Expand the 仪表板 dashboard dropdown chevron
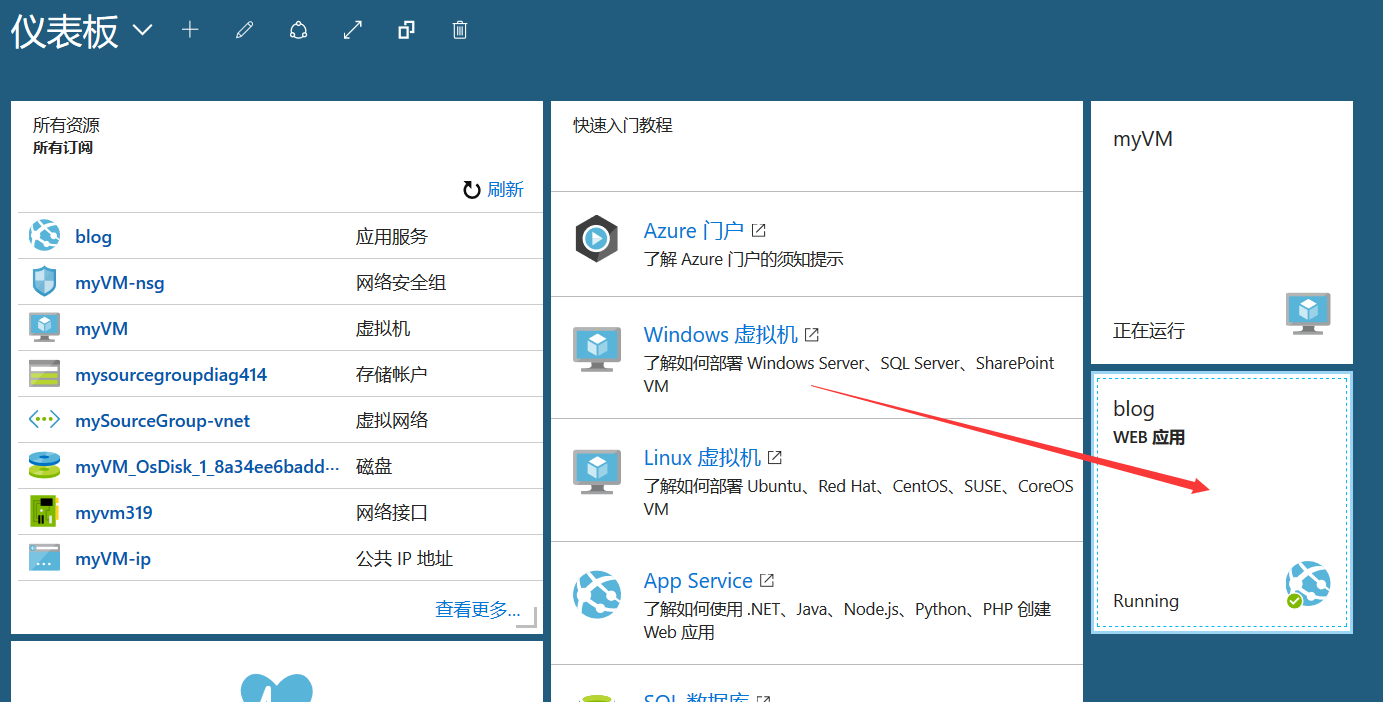Screen dimensions: 1383x702 [143, 30]
